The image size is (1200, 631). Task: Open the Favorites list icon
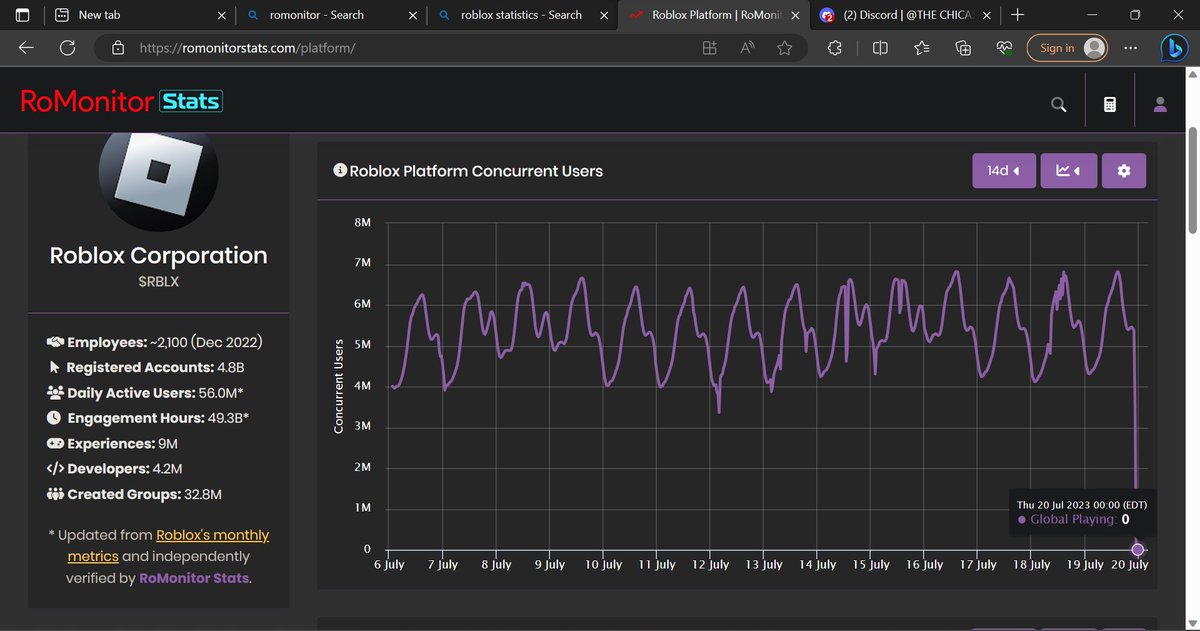[922, 48]
